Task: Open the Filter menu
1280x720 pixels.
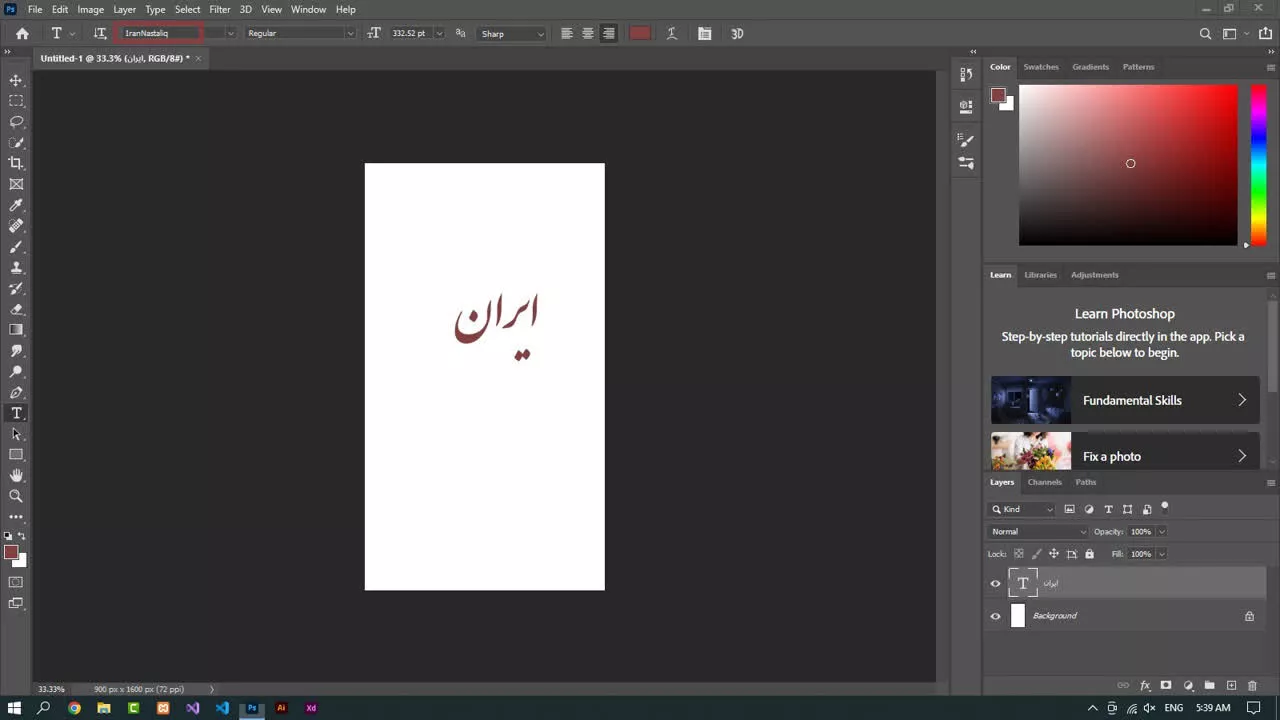Action: [x=220, y=9]
